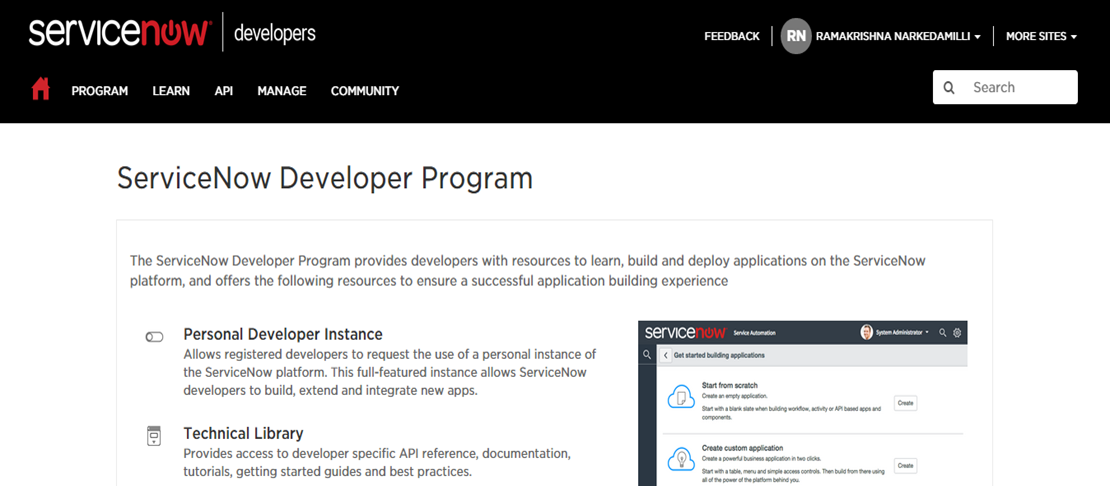Open the Manage menu
Screen dimensions: 1110x486
282,91
